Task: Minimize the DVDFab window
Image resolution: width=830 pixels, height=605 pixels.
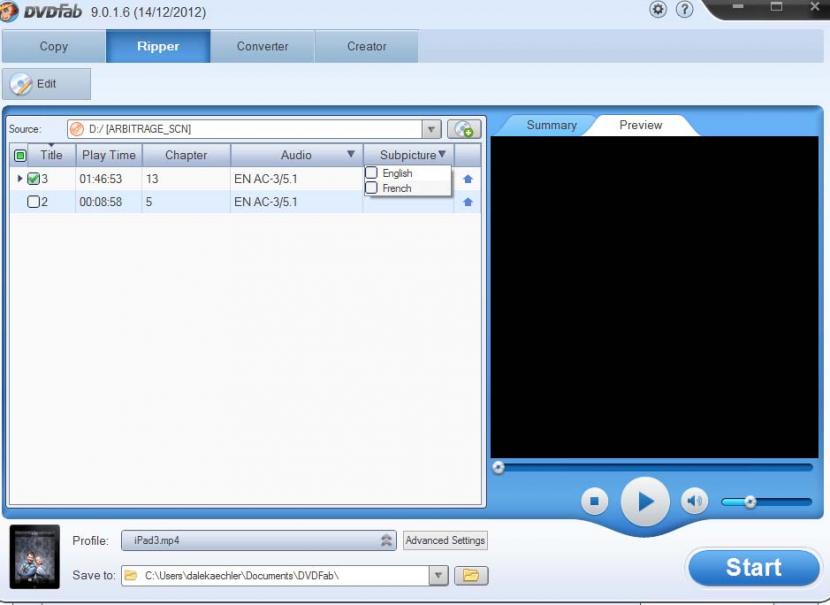Action: coord(738,6)
